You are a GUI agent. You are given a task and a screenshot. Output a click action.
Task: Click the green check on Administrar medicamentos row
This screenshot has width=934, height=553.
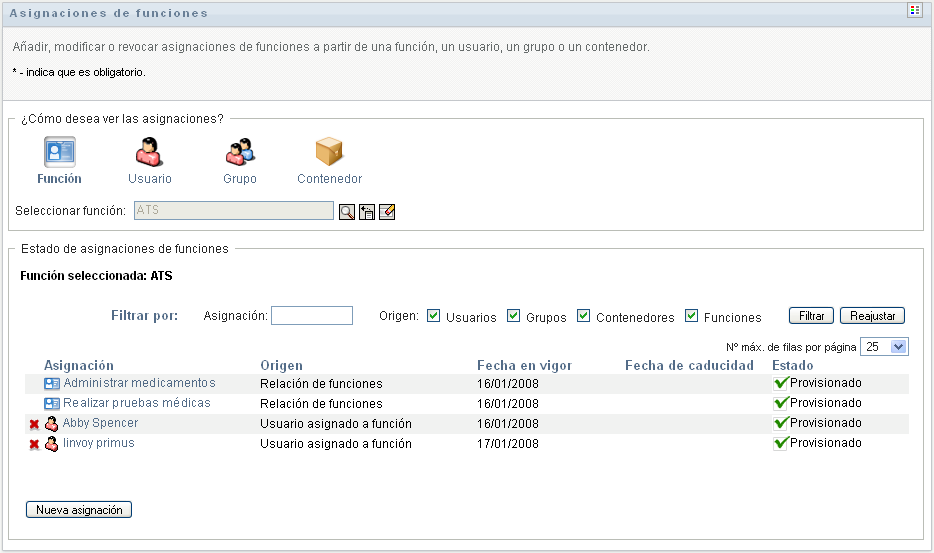click(x=781, y=383)
